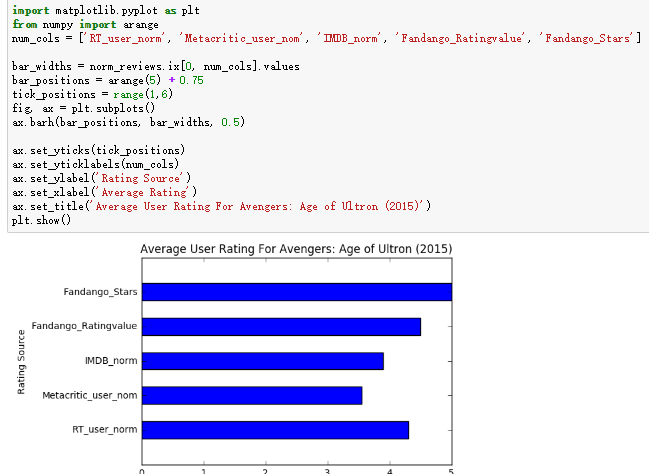Viewport: 649px width, 474px height.
Task: Click the chart title above the plot
Action: tap(296, 249)
